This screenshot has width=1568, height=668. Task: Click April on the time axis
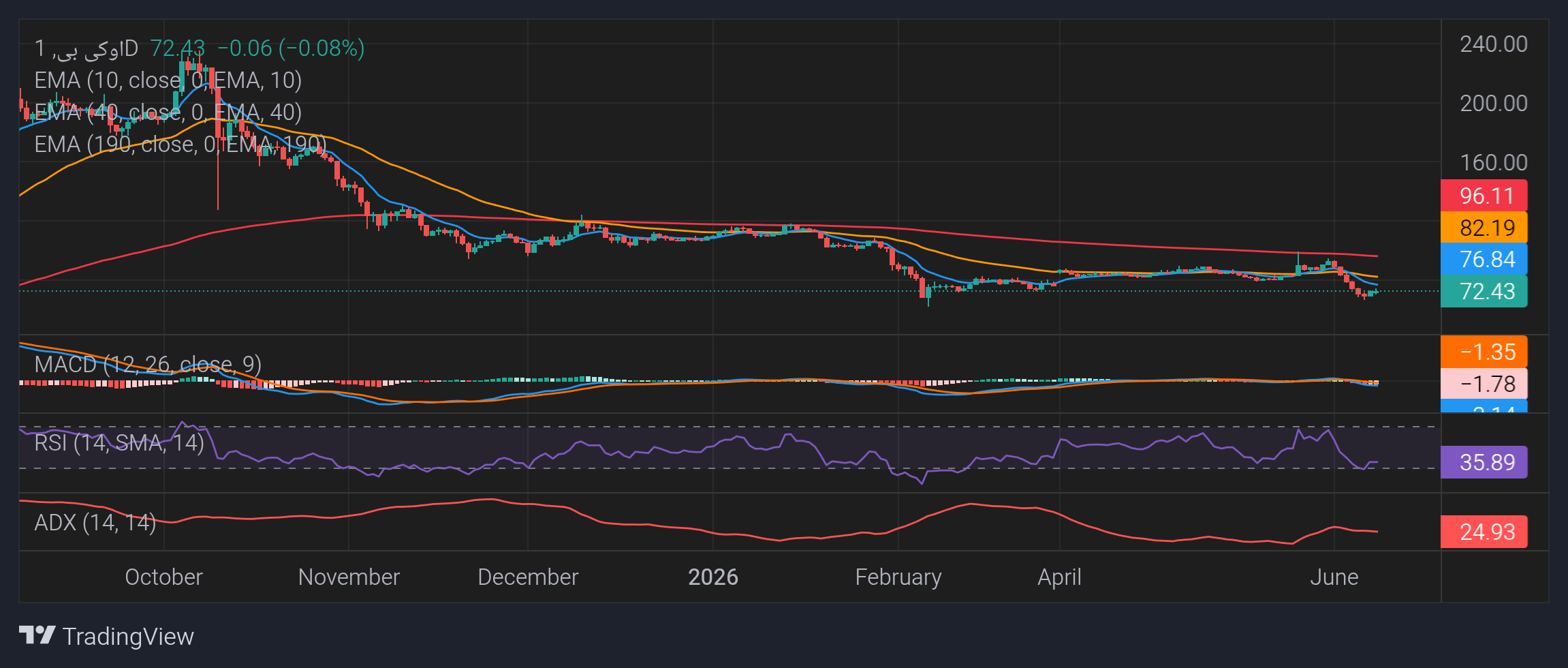[x=1059, y=577]
